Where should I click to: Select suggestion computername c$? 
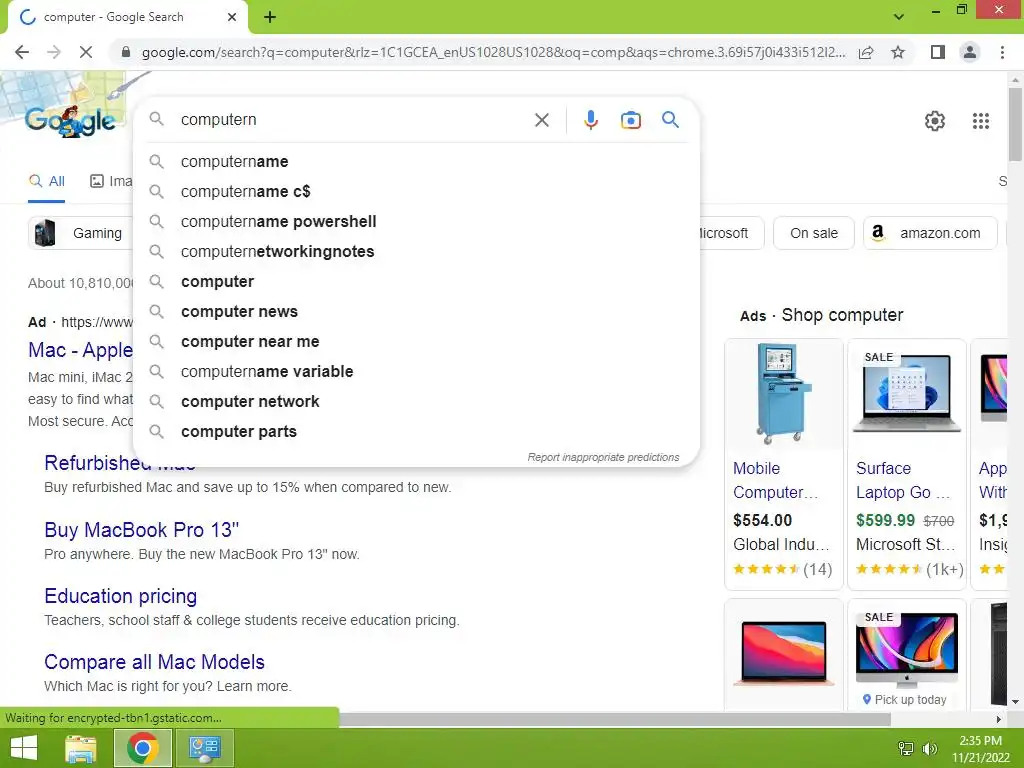tap(416, 191)
